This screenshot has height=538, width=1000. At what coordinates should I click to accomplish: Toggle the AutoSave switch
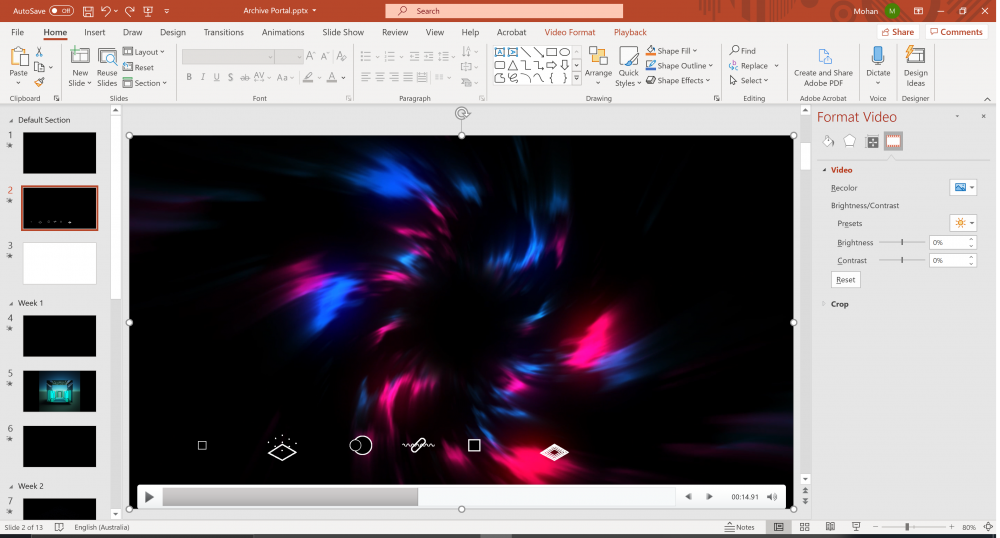pyautogui.click(x=61, y=11)
